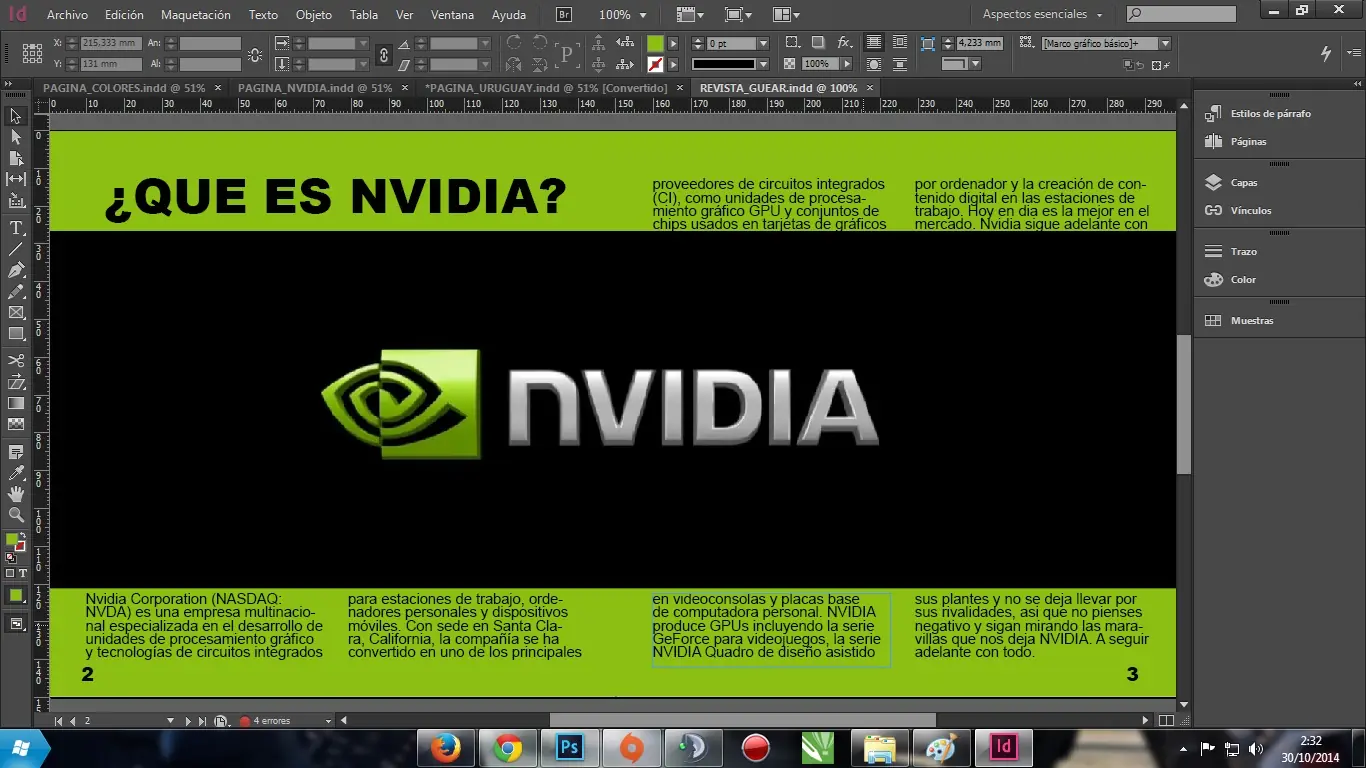
Task: Open page number dropdown in status bar
Action: 170,721
